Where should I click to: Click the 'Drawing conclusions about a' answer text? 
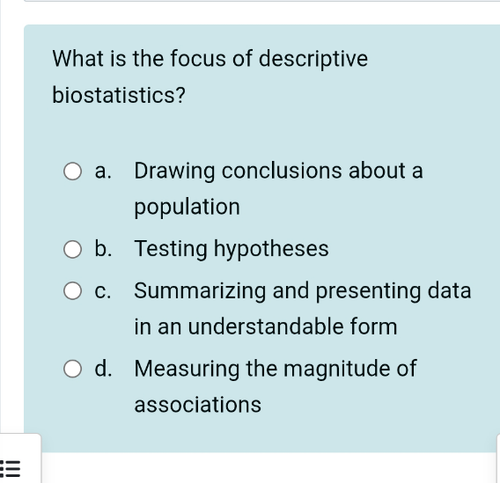point(278,171)
